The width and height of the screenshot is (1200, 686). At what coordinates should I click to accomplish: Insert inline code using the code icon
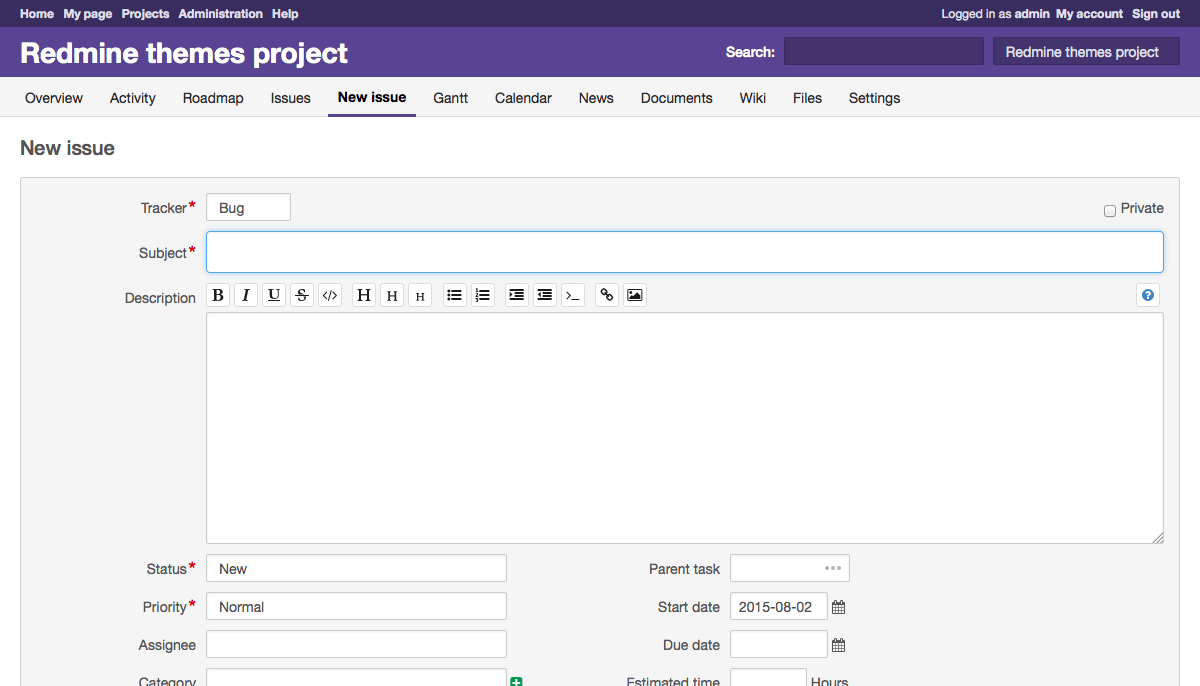330,294
